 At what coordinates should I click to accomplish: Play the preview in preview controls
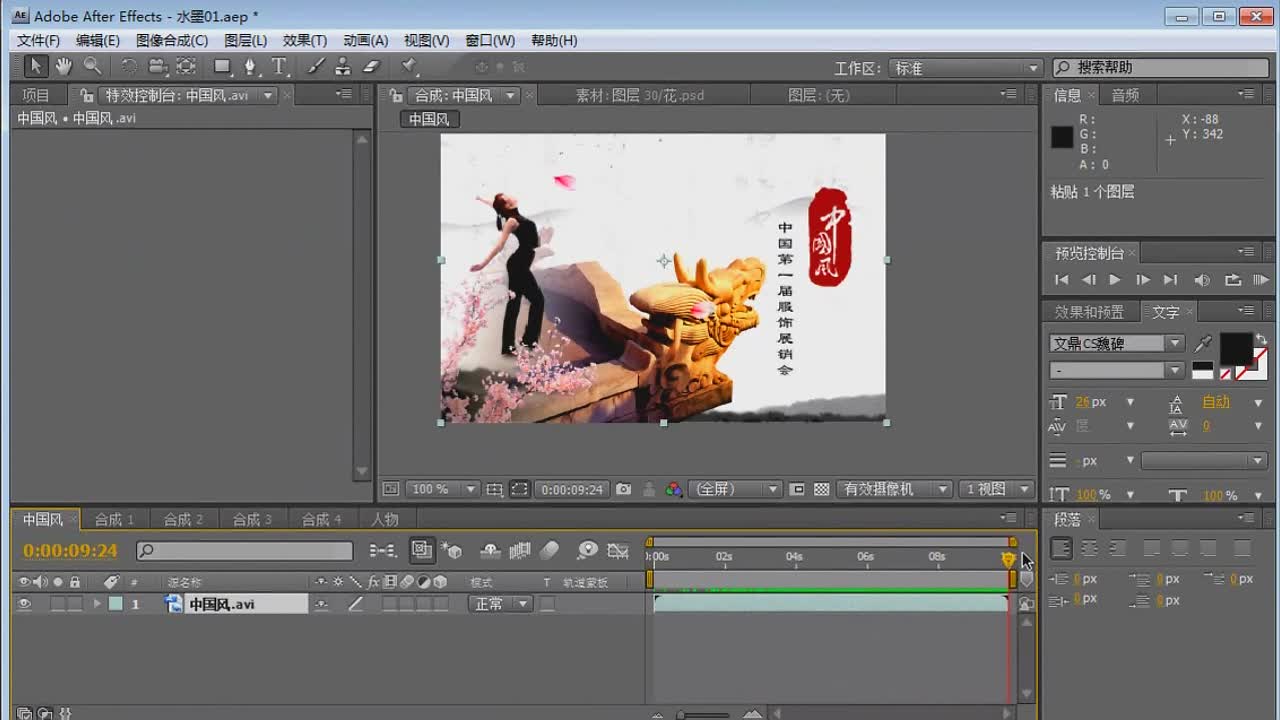tap(1114, 280)
